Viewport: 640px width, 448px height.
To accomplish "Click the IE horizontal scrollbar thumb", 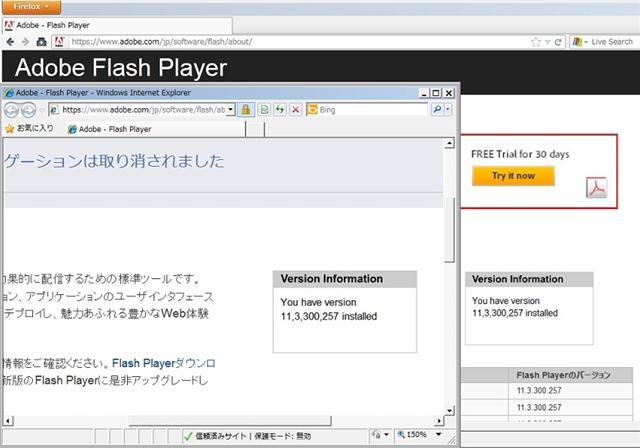I will (230, 421).
